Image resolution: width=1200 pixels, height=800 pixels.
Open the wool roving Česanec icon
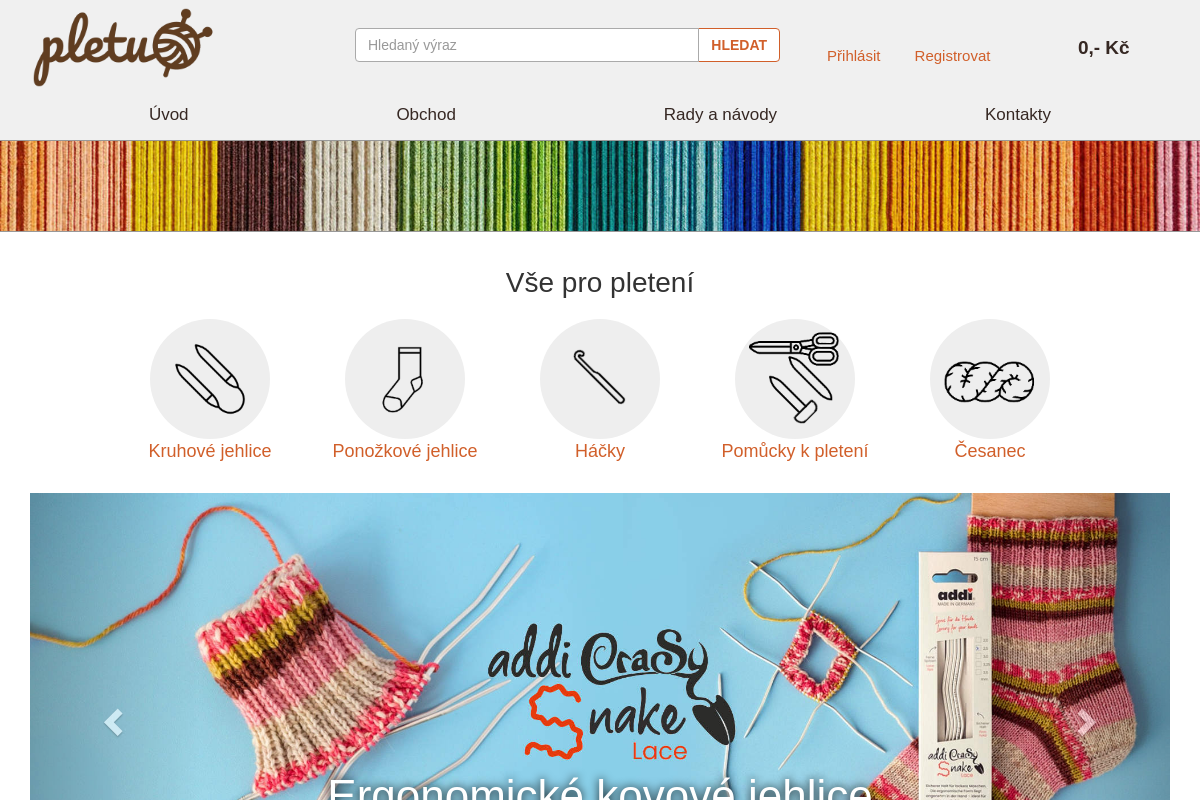click(x=990, y=379)
